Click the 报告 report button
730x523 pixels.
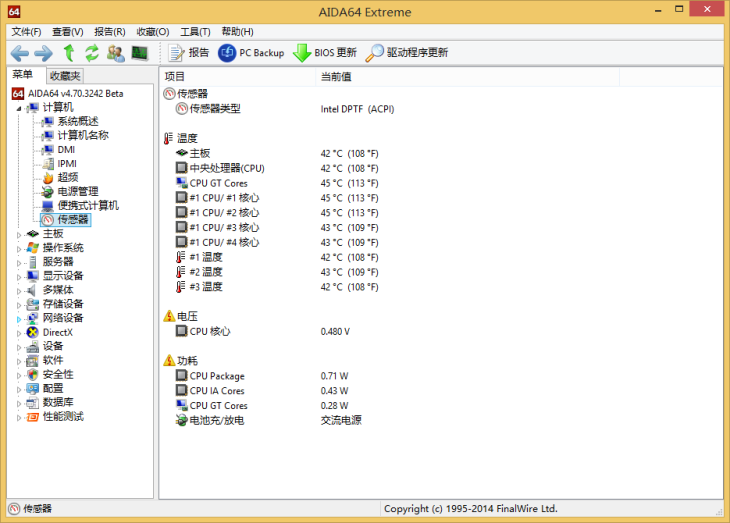coord(189,53)
